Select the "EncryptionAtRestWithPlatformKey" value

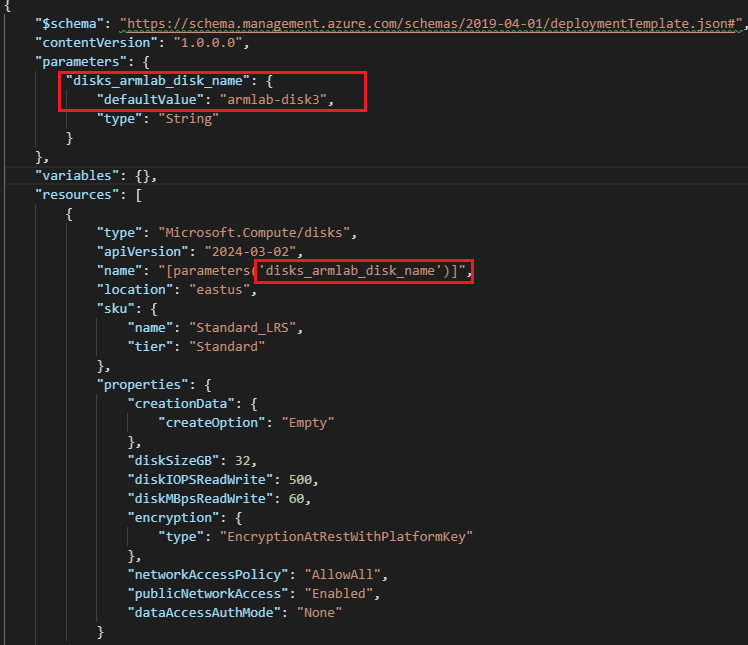pos(346,537)
